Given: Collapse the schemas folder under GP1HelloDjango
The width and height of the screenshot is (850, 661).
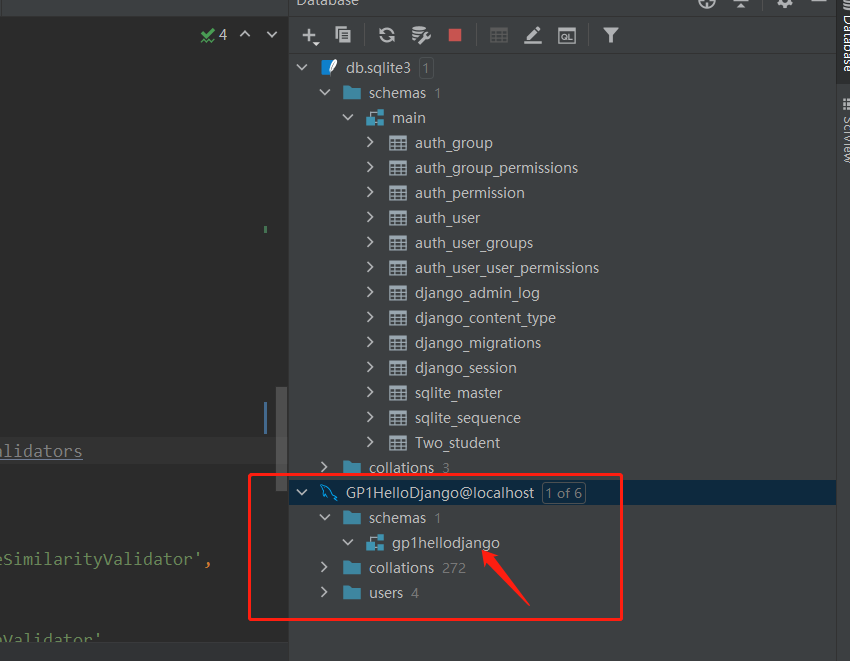Looking at the screenshot, I should [325, 517].
